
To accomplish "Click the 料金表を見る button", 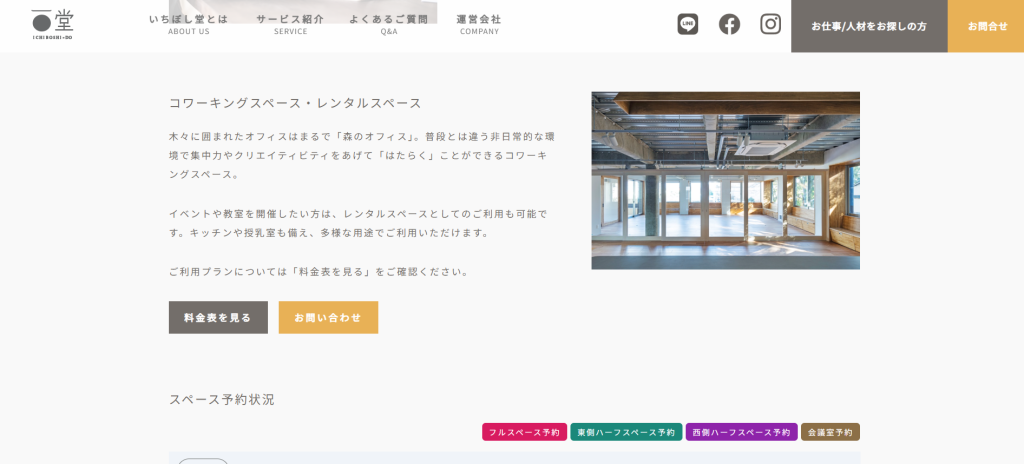I will (x=218, y=317).
